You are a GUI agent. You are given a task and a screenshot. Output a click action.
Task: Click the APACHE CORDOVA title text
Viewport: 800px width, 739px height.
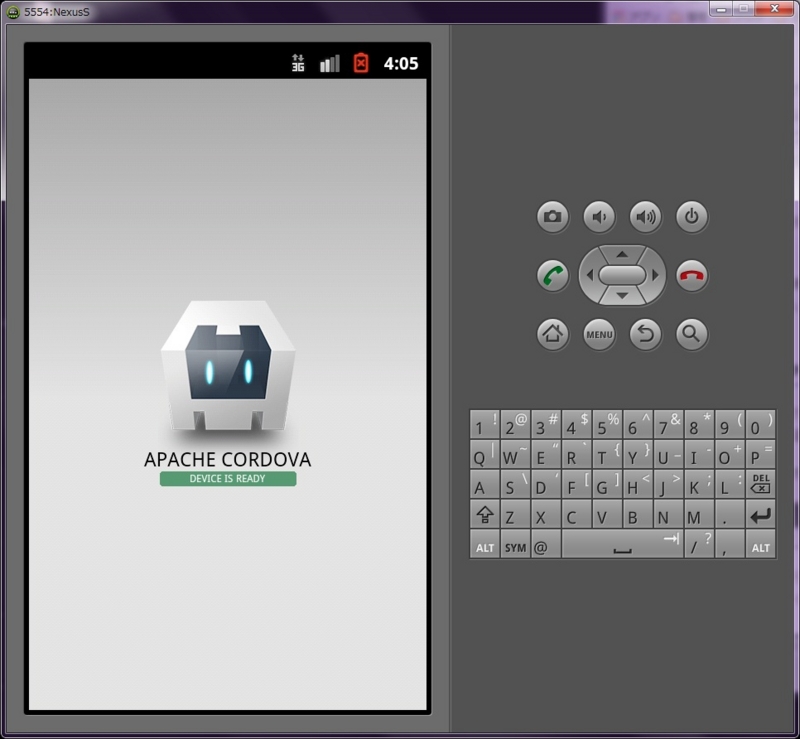[228, 459]
